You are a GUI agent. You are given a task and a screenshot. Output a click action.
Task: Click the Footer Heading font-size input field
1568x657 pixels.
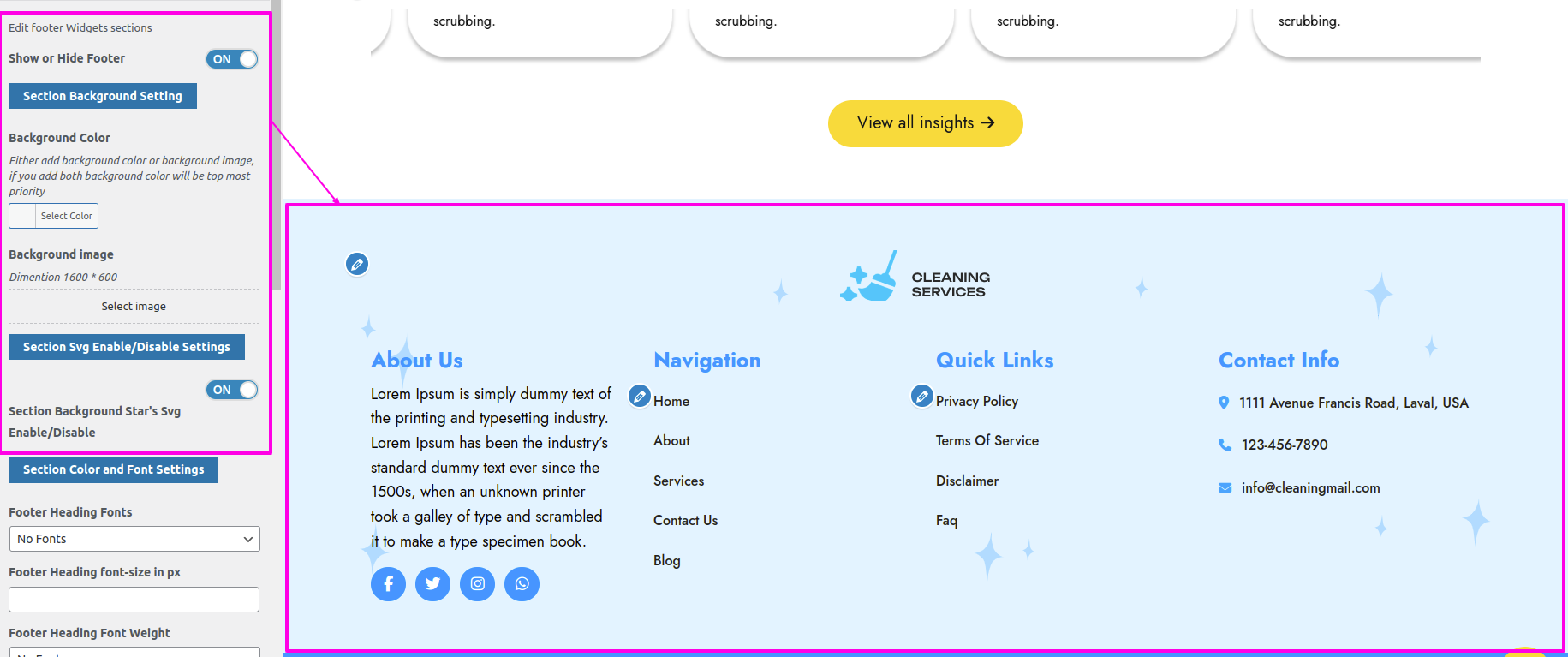pyautogui.click(x=134, y=600)
